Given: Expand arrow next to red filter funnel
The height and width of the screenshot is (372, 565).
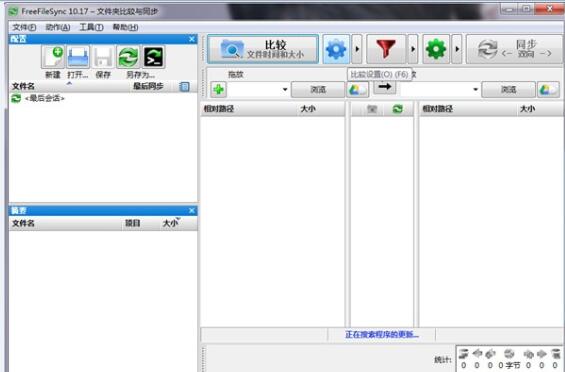Looking at the screenshot, I should point(413,49).
